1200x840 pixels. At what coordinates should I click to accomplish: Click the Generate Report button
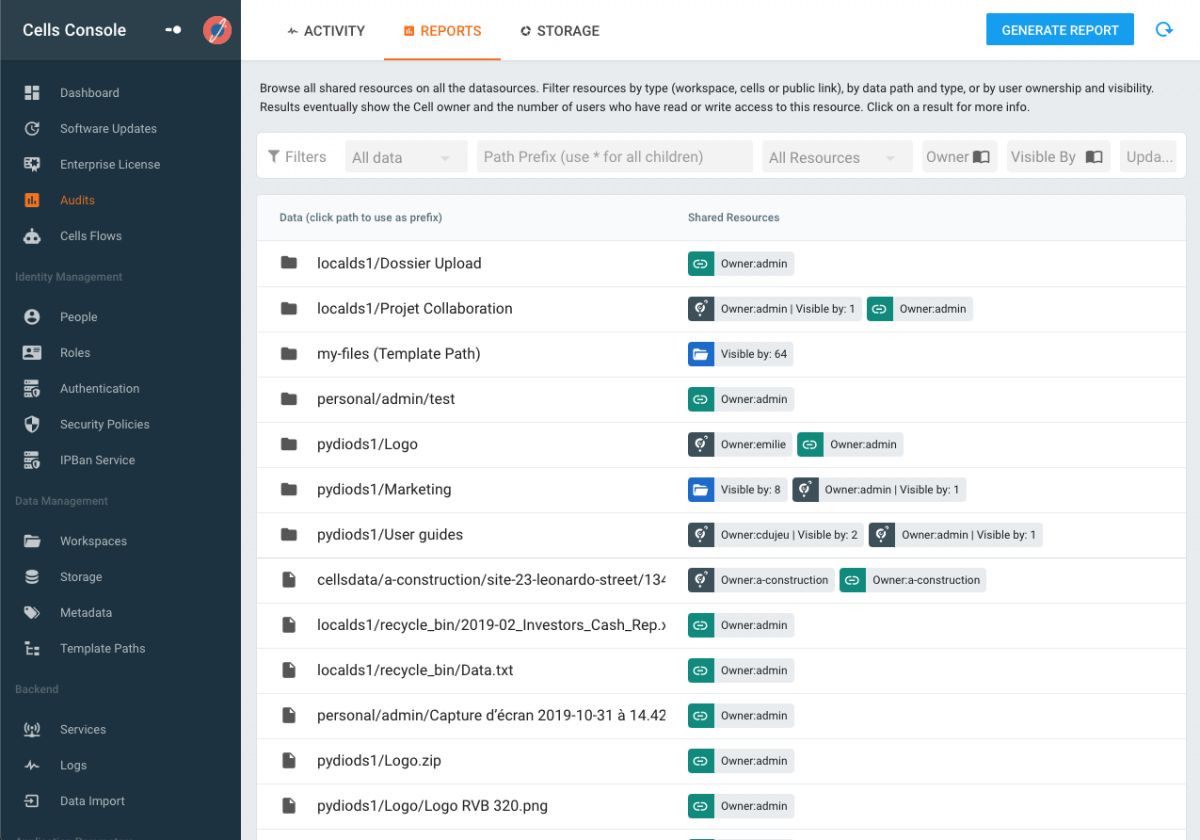point(1059,29)
